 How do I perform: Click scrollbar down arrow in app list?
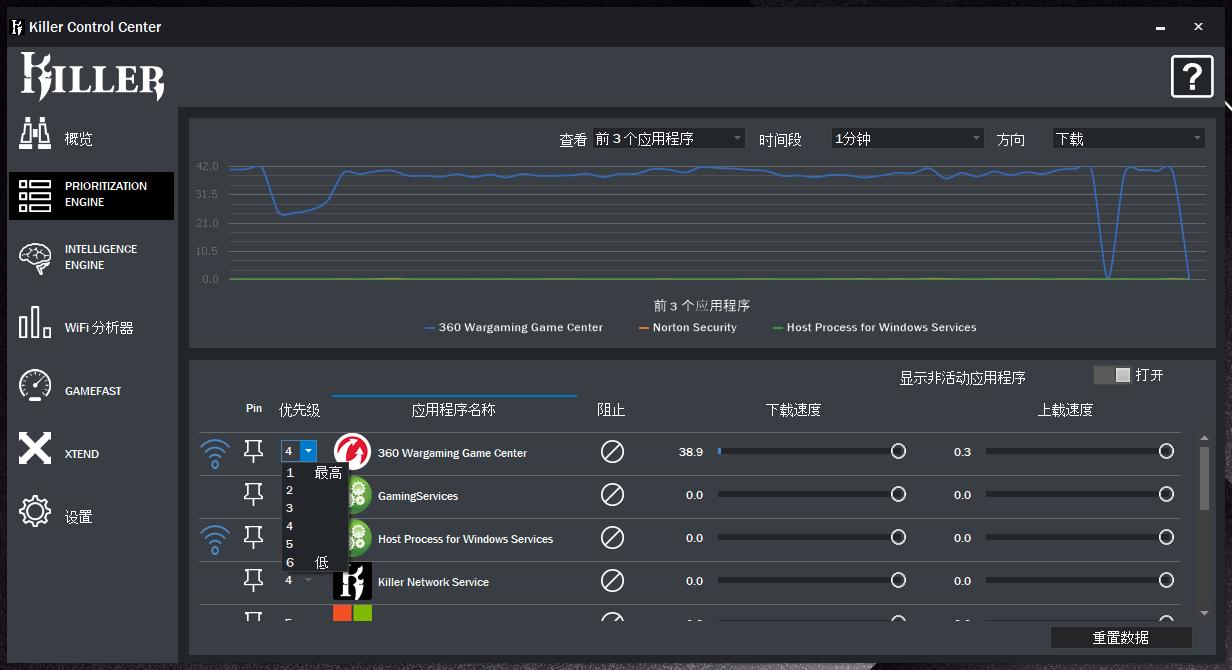(1204, 613)
